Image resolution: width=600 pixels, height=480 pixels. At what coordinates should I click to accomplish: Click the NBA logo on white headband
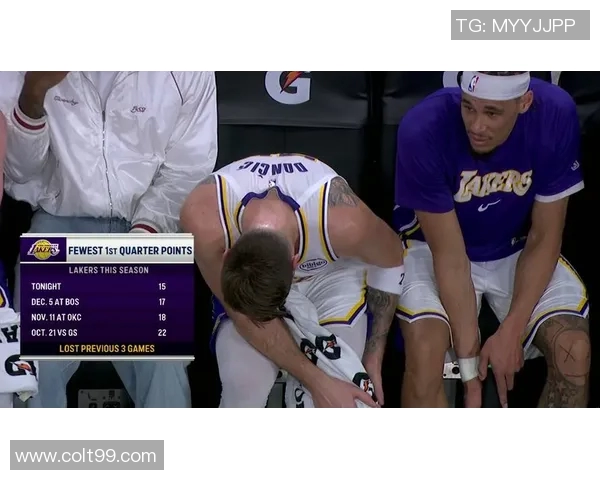[x=473, y=83]
